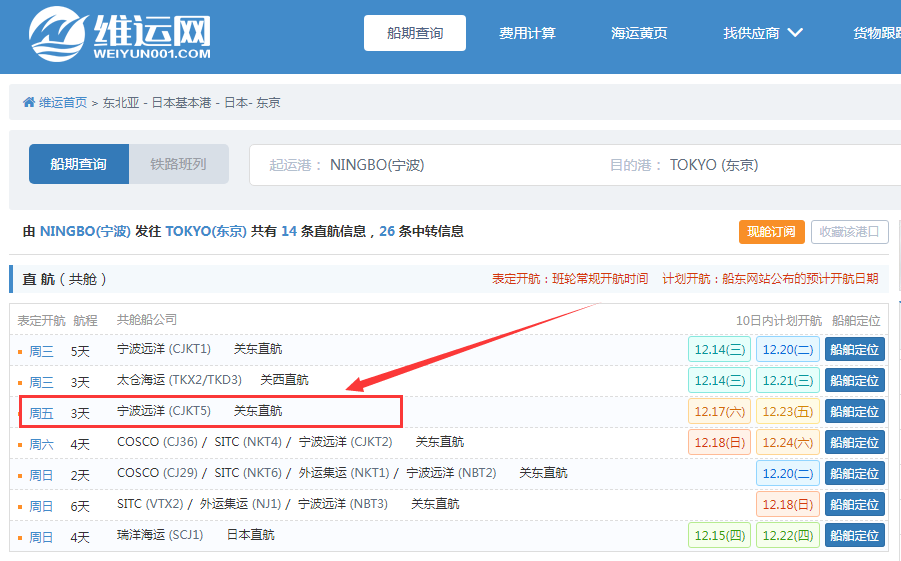Expand the 找供应商 dropdown
Screen dimensions: 901x561
coord(763,33)
